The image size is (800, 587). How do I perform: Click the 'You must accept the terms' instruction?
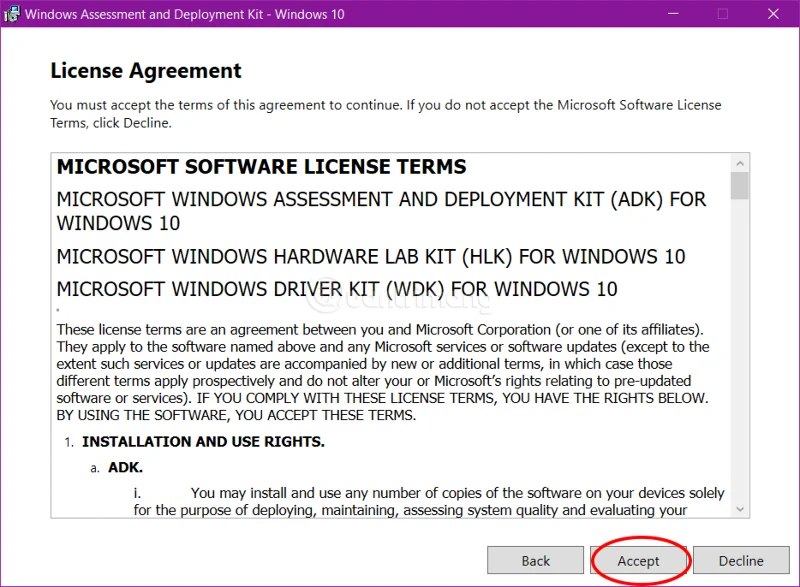click(386, 114)
